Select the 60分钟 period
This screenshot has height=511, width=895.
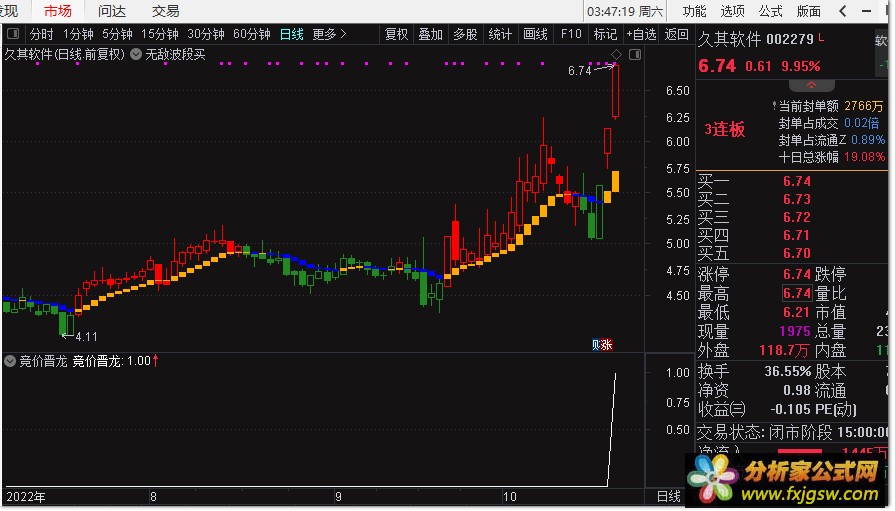click(252, 34)
